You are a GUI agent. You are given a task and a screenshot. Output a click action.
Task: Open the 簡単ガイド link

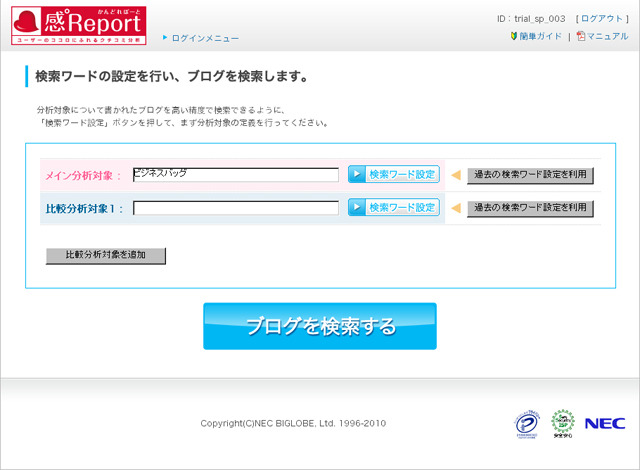click(540, 36)
